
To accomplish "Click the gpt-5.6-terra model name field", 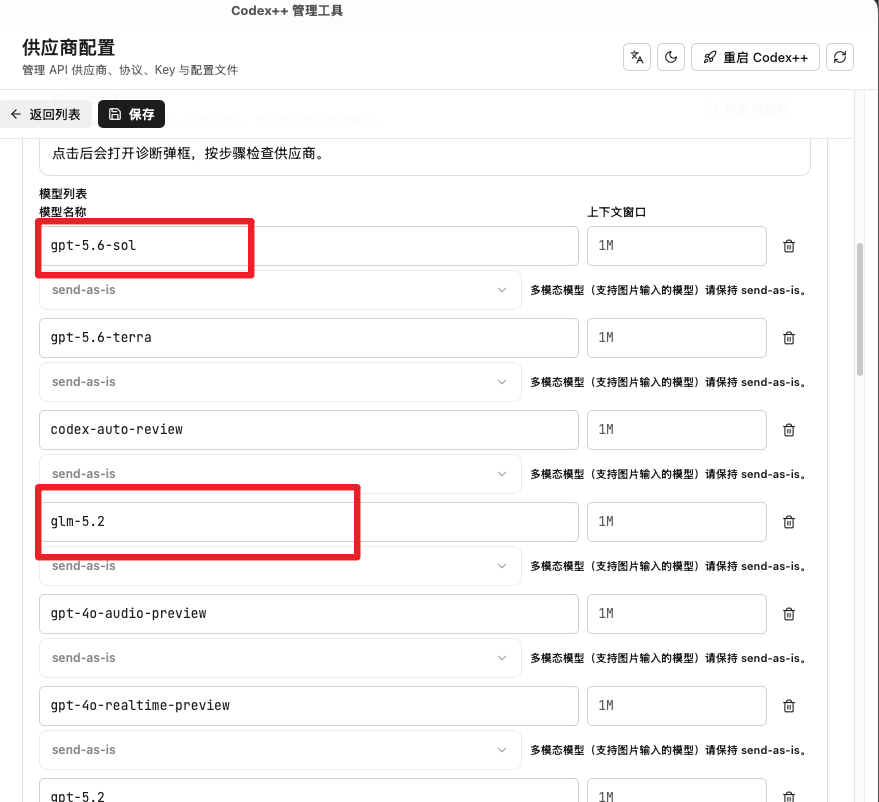I will [x=309, y=338].
